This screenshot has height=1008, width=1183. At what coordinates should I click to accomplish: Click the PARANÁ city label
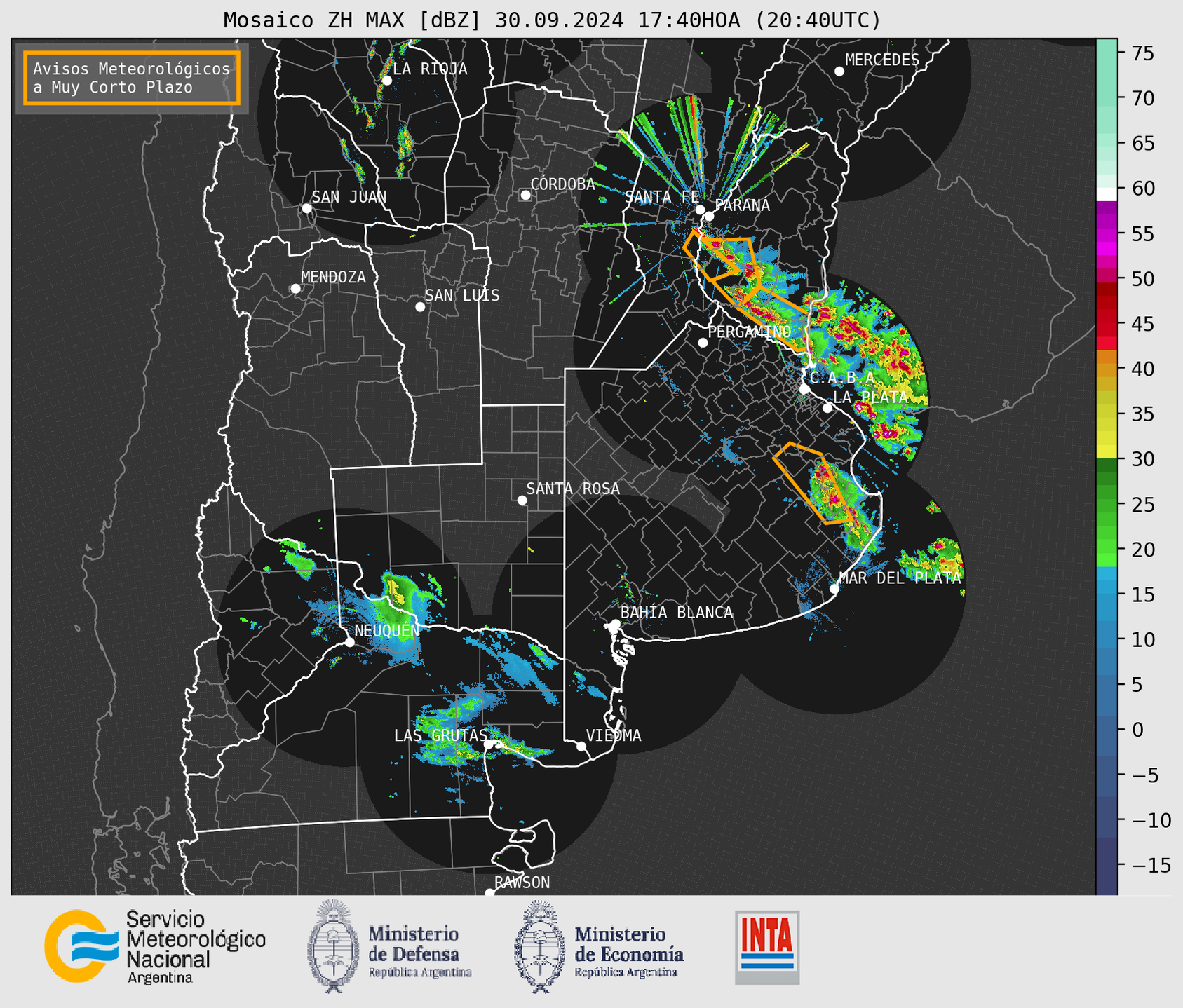742,205
